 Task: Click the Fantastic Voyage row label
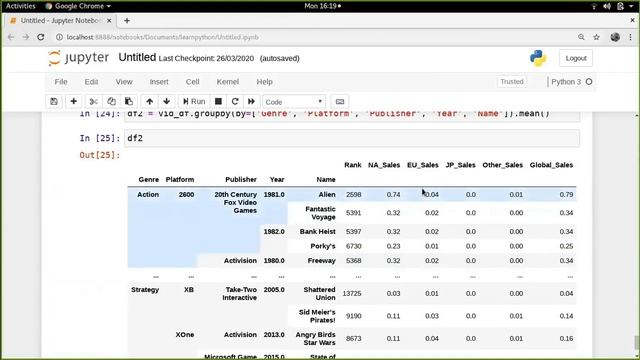click(320, 213)
